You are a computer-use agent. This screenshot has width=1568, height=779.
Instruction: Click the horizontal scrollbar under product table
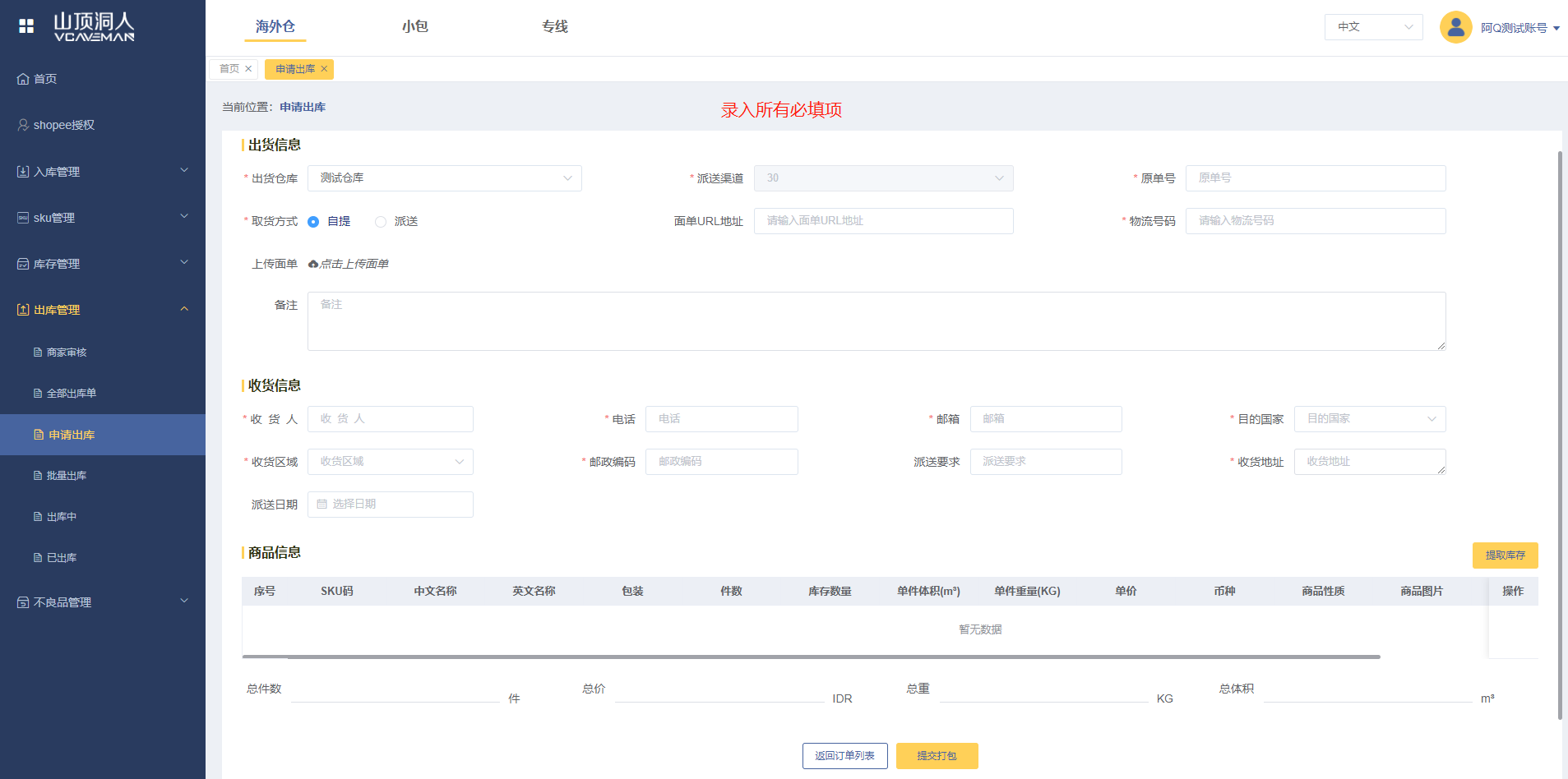pos(811,657)
